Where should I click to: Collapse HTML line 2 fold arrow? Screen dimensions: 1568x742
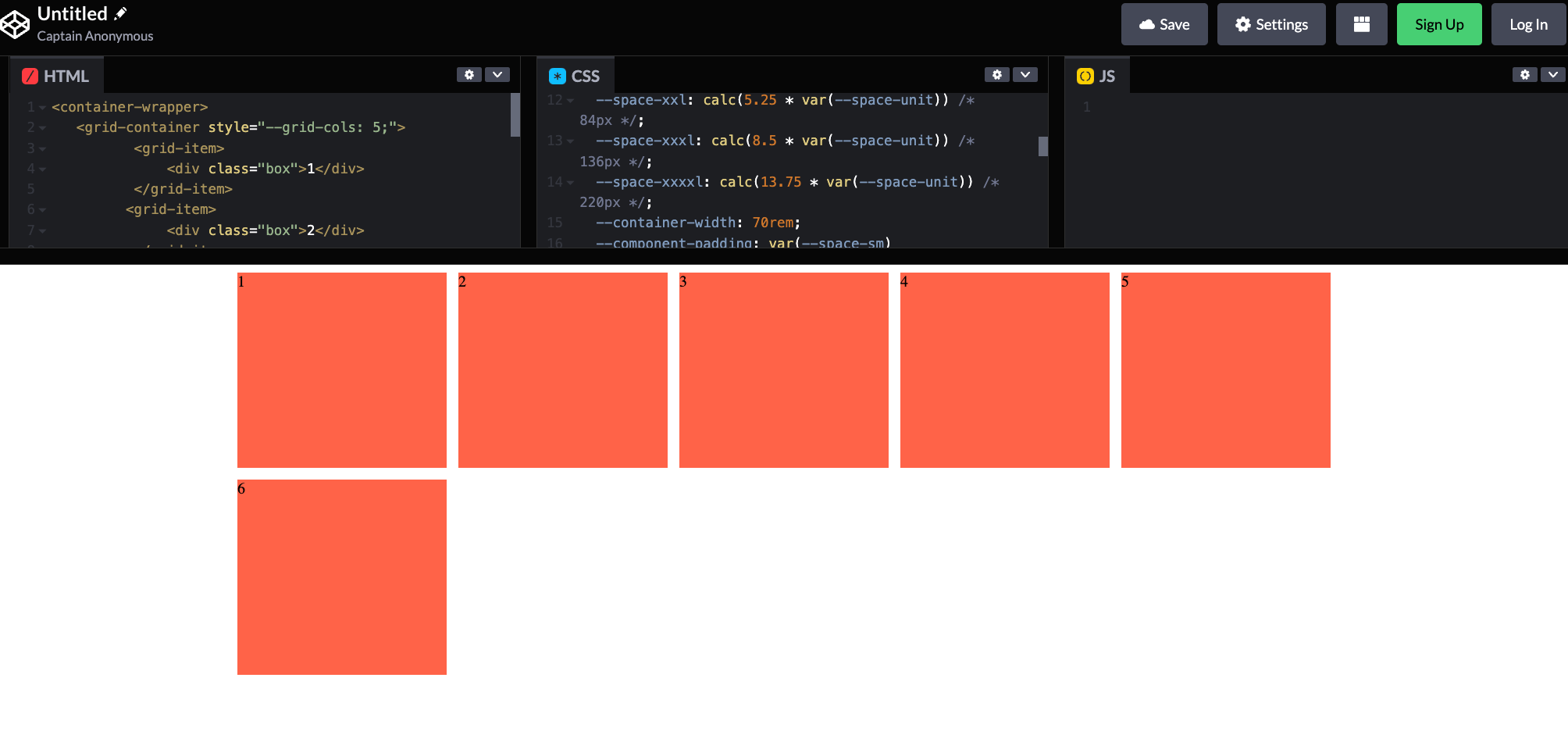(x=42, y=128)
